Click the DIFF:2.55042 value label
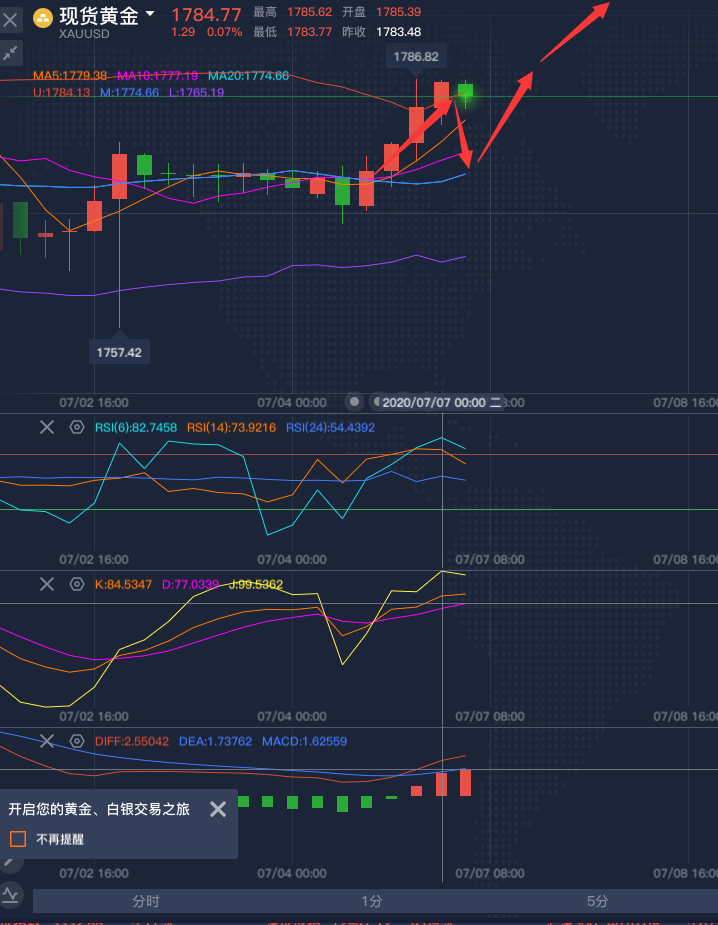 click(132, 741)
